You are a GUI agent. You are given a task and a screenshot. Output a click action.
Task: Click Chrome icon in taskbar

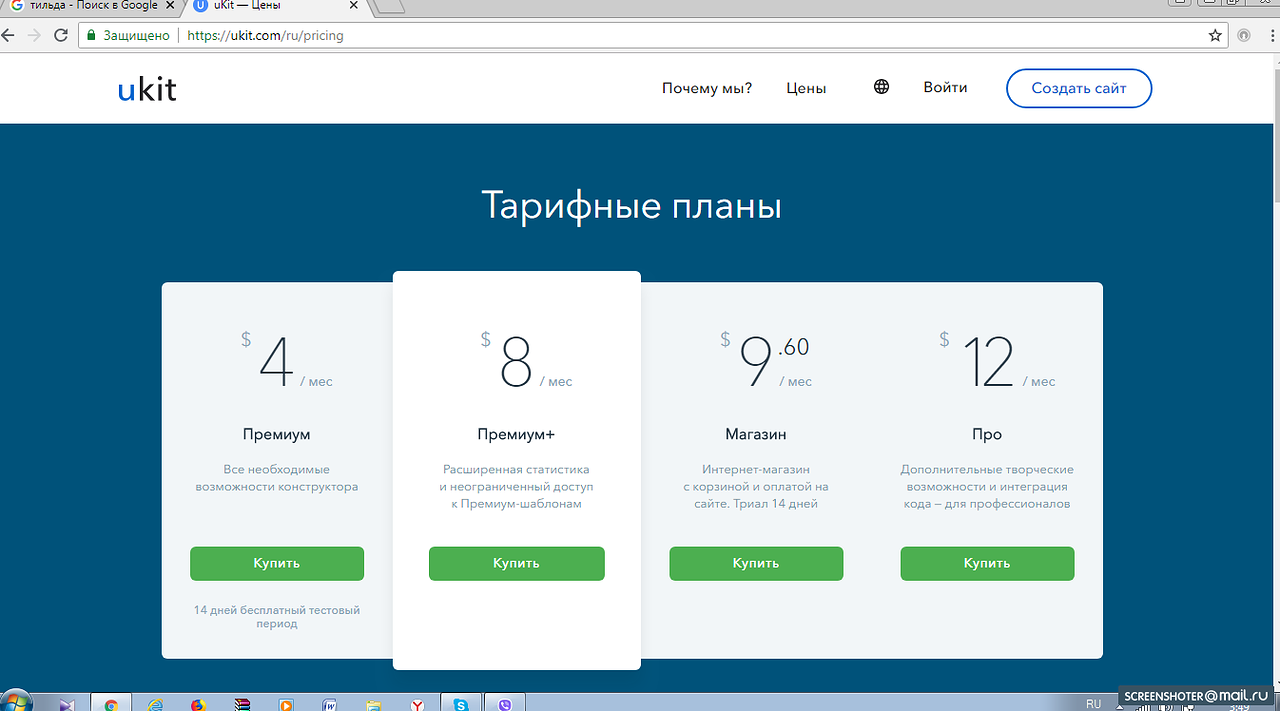click(x=111, y=704)
